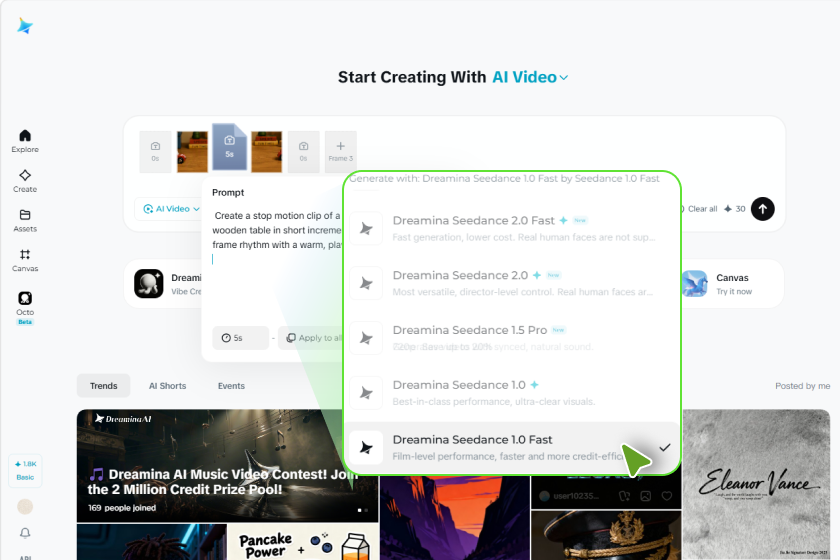Click the Seedance 2.0 Fast model icon

(x=366, y=229)
